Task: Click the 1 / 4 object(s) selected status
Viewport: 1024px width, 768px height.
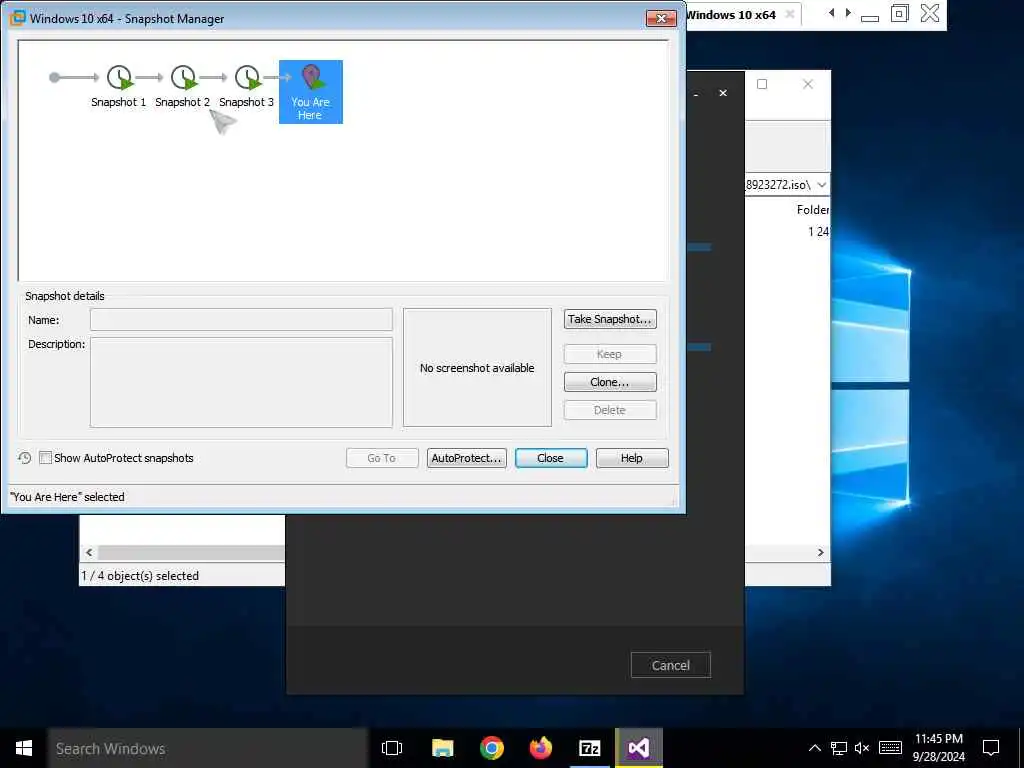Action: [140, 576]
